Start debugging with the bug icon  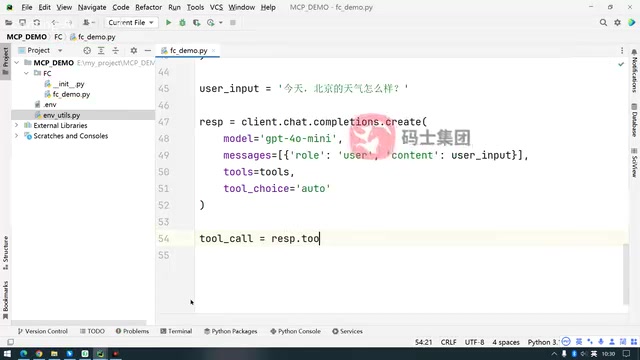182,22
